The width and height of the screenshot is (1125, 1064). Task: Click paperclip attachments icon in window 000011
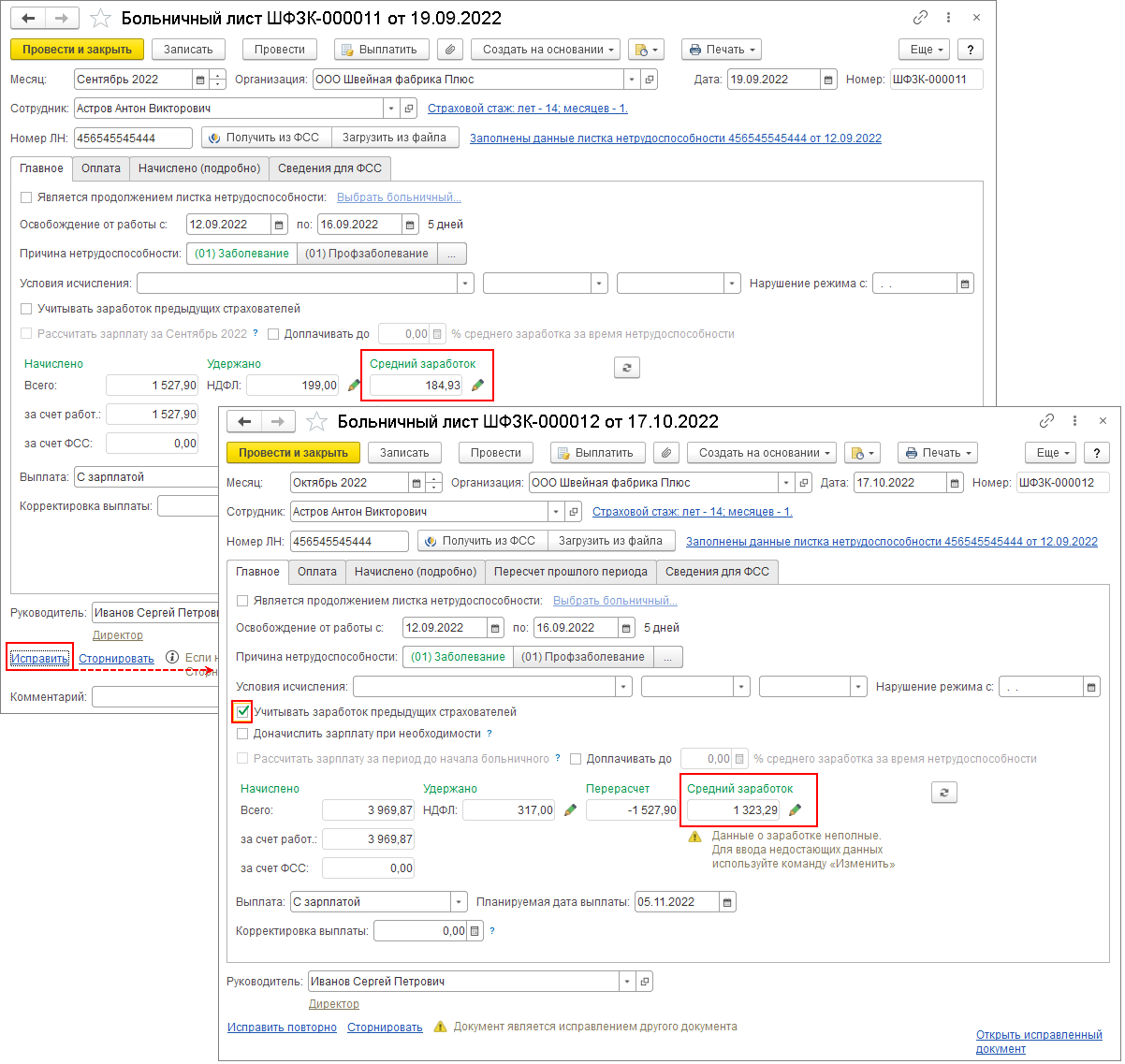pos(450,50)
